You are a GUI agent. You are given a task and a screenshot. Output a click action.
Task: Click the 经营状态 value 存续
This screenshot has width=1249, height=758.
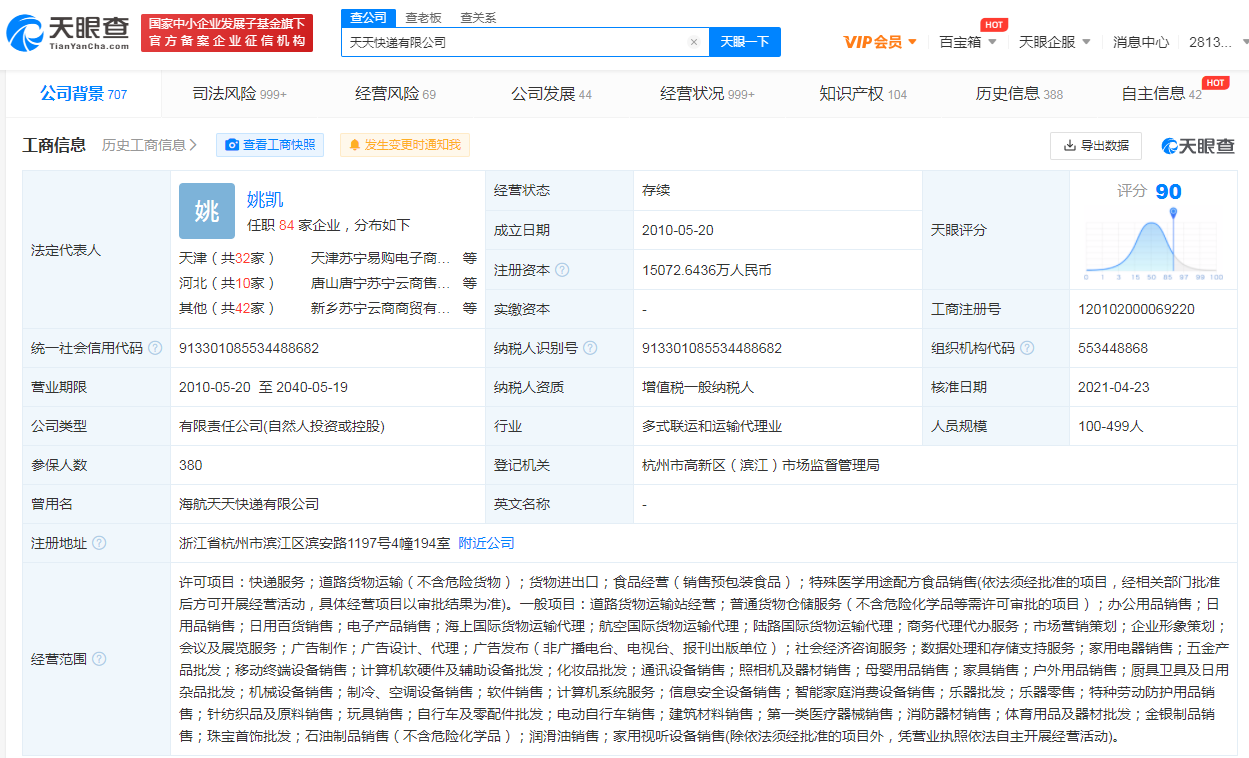pyautogui.click(x=656, y=190)
